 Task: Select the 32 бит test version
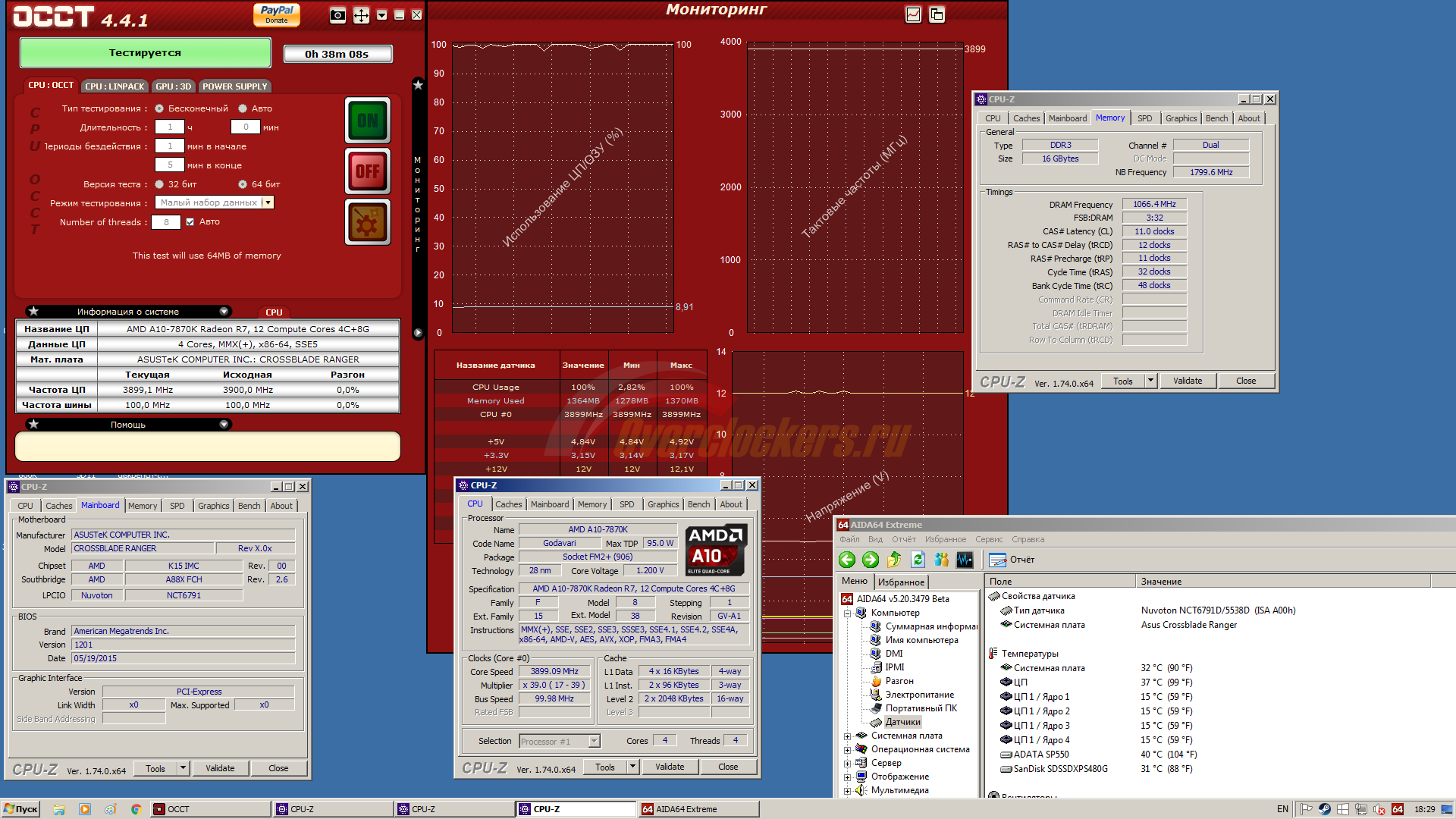pos(159,184)
